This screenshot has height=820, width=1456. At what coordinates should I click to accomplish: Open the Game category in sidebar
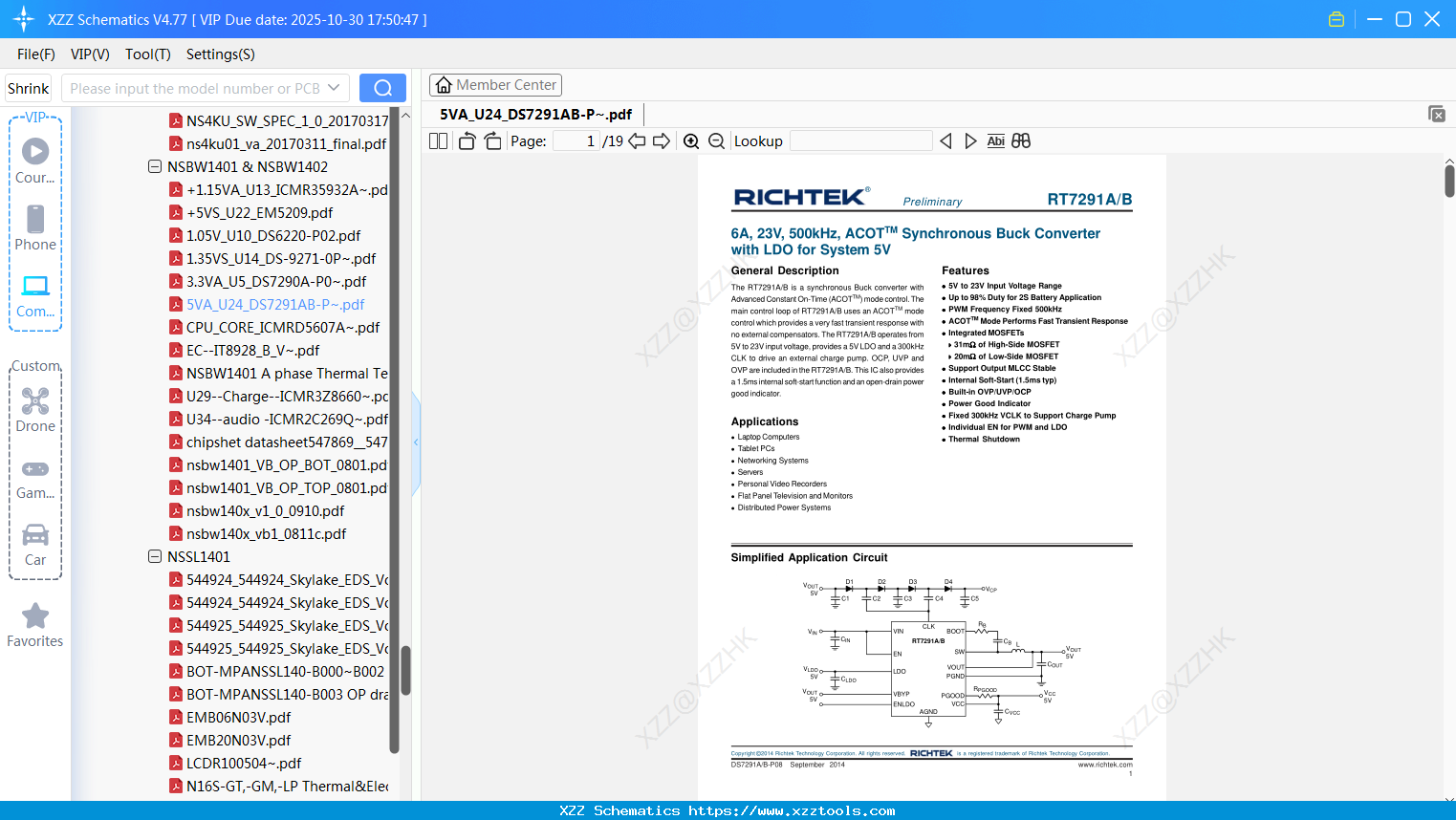pos(35,478)
